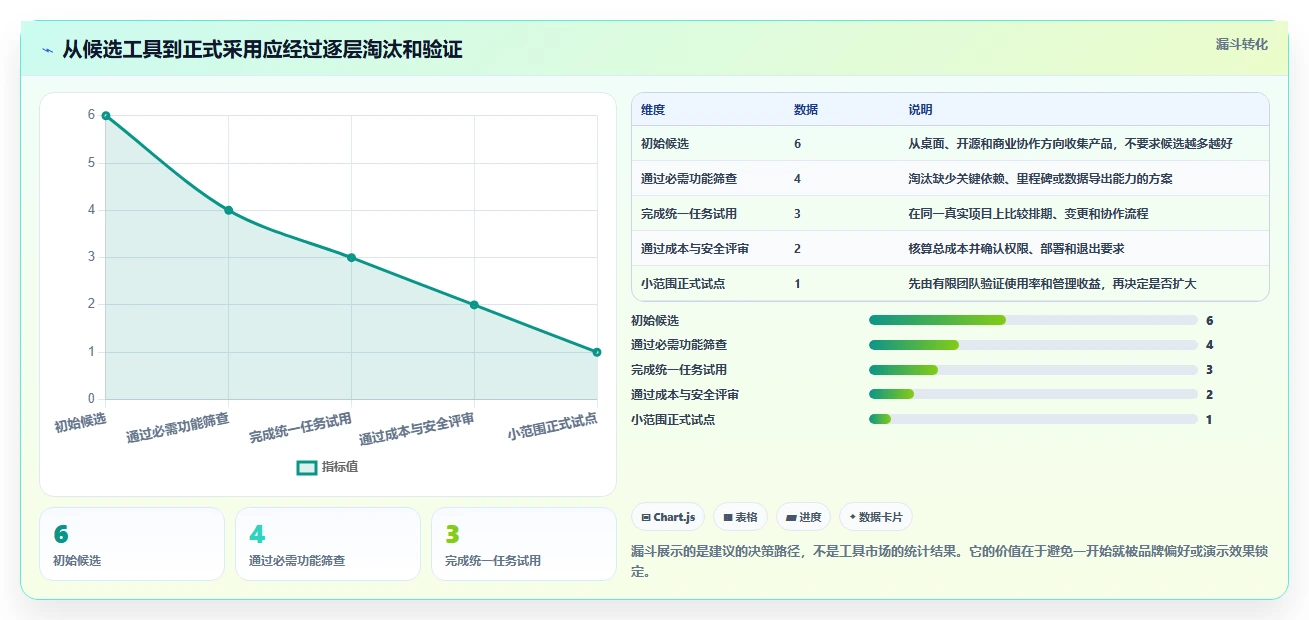Click the progress list label 小范围正式试点
This screenshot has height=620, width=1309.
click(673, 420)
